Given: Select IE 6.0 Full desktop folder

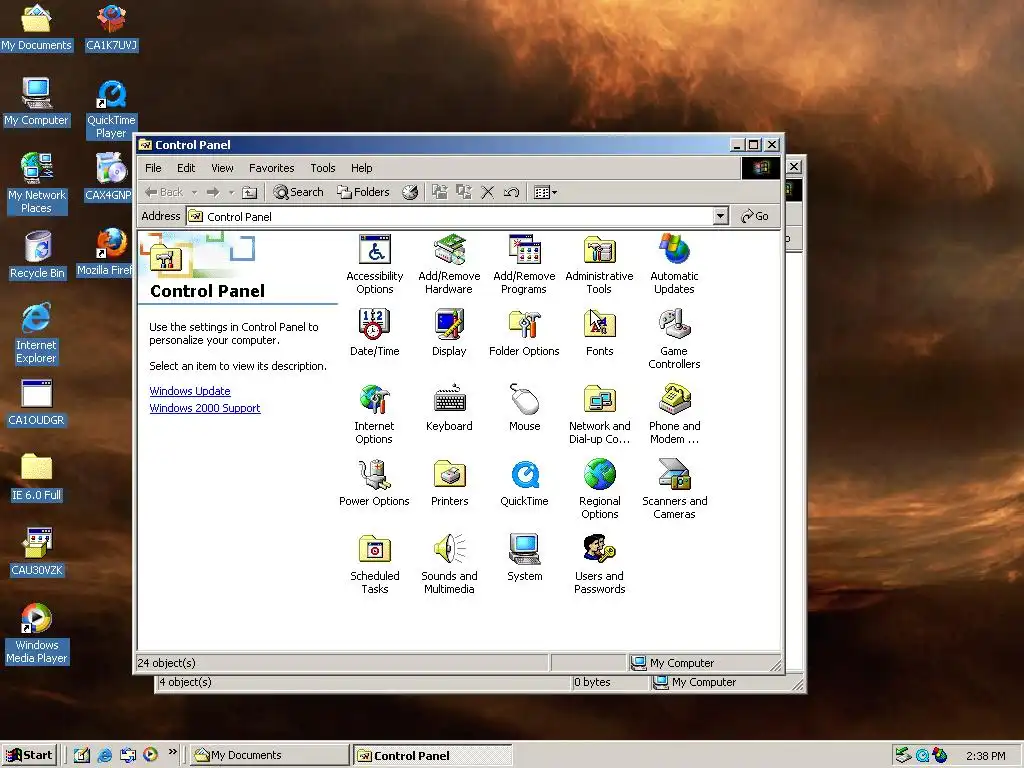Looking at the screenshot, I should (37, 477).
